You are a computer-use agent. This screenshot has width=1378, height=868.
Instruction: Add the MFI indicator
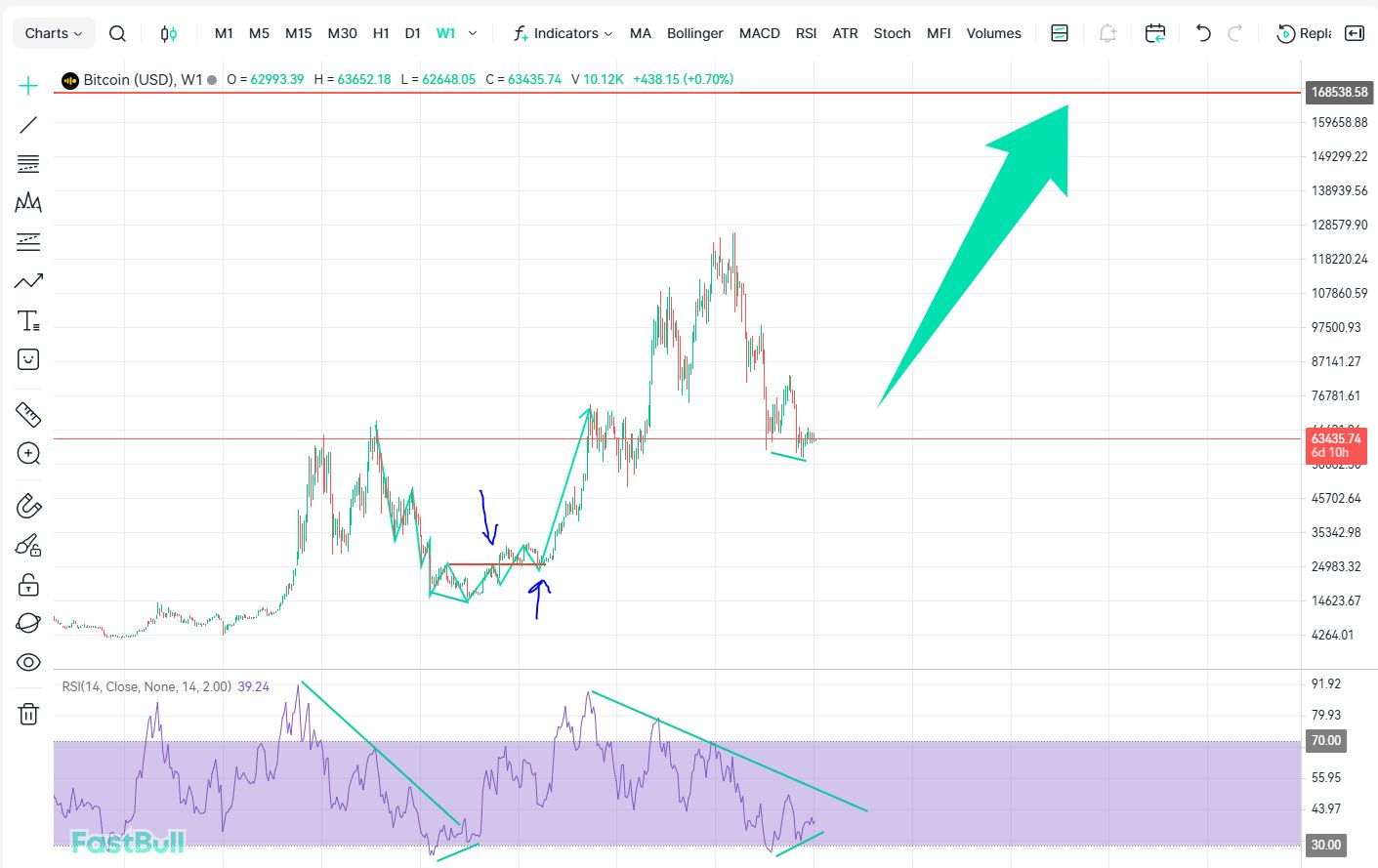[940, 33]
